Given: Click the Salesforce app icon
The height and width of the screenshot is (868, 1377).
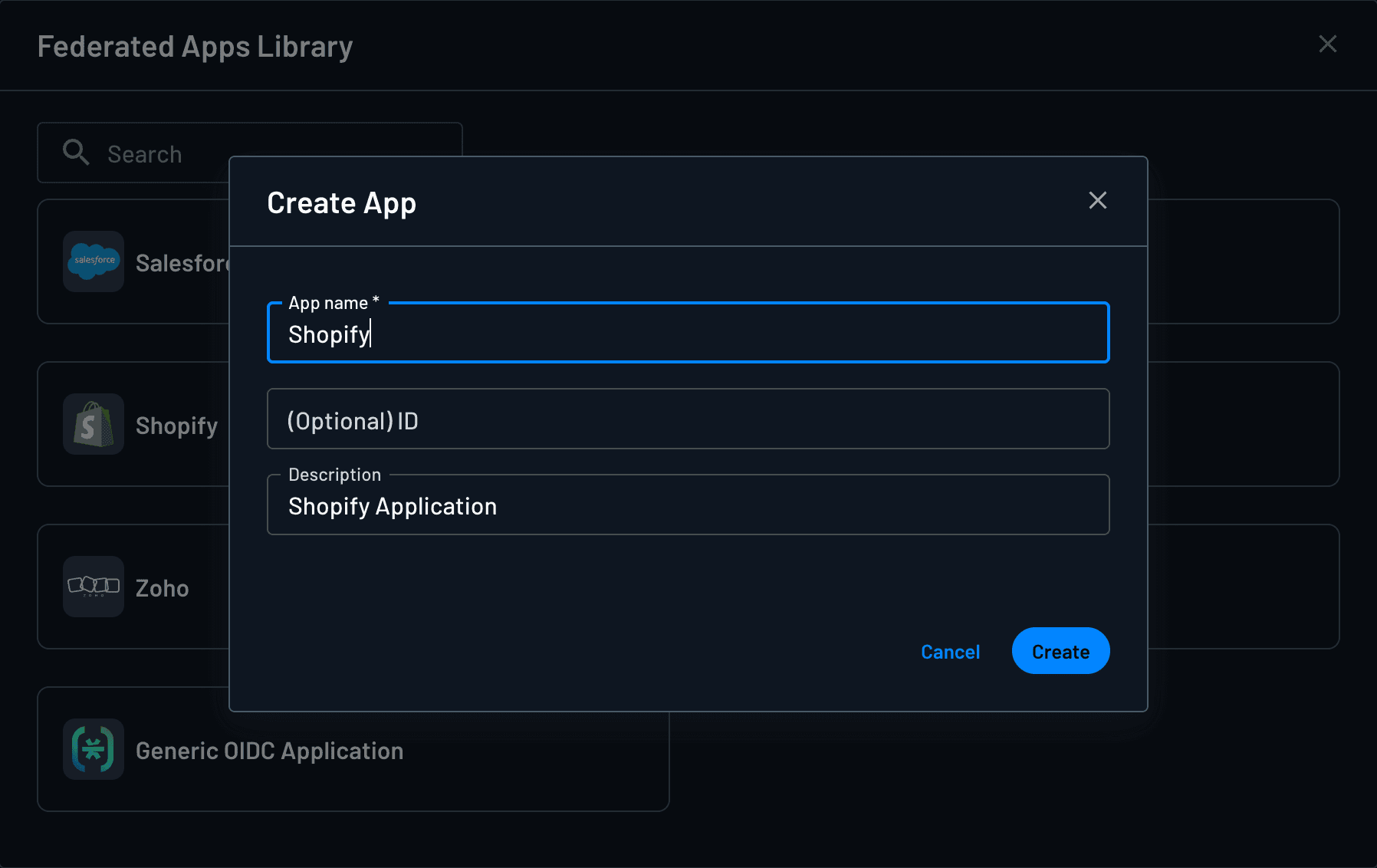Looking at the screenshot, I should (x=93, y=262).
